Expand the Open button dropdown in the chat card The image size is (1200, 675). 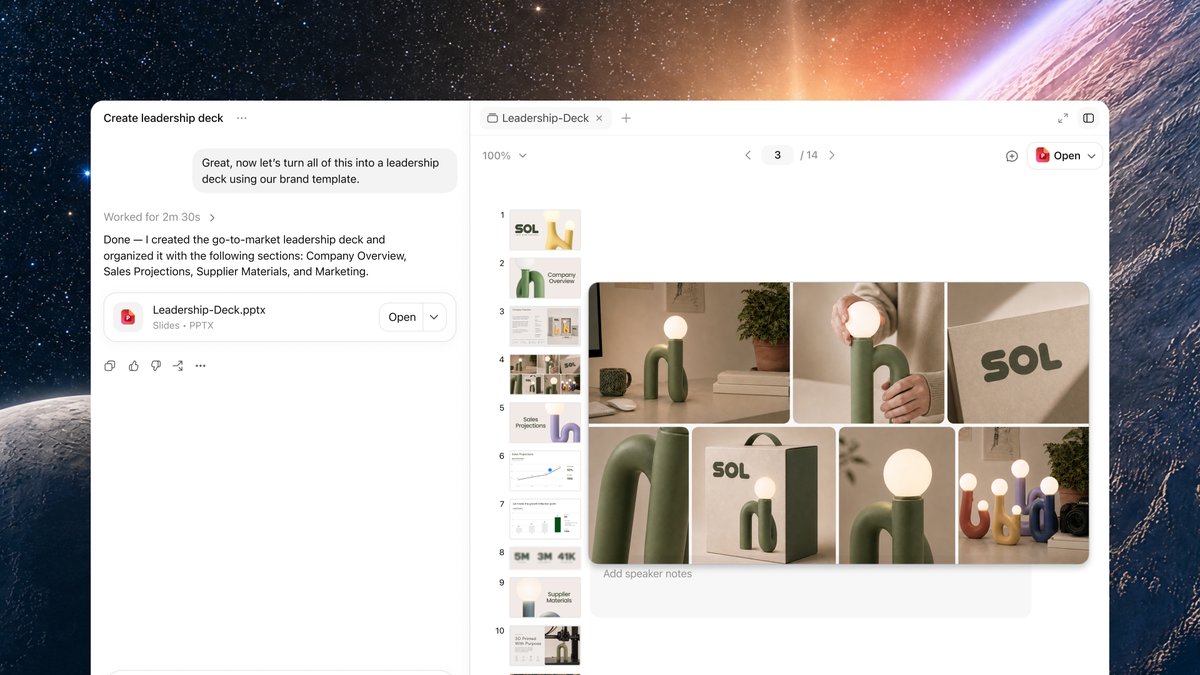(x=434, y=317)
